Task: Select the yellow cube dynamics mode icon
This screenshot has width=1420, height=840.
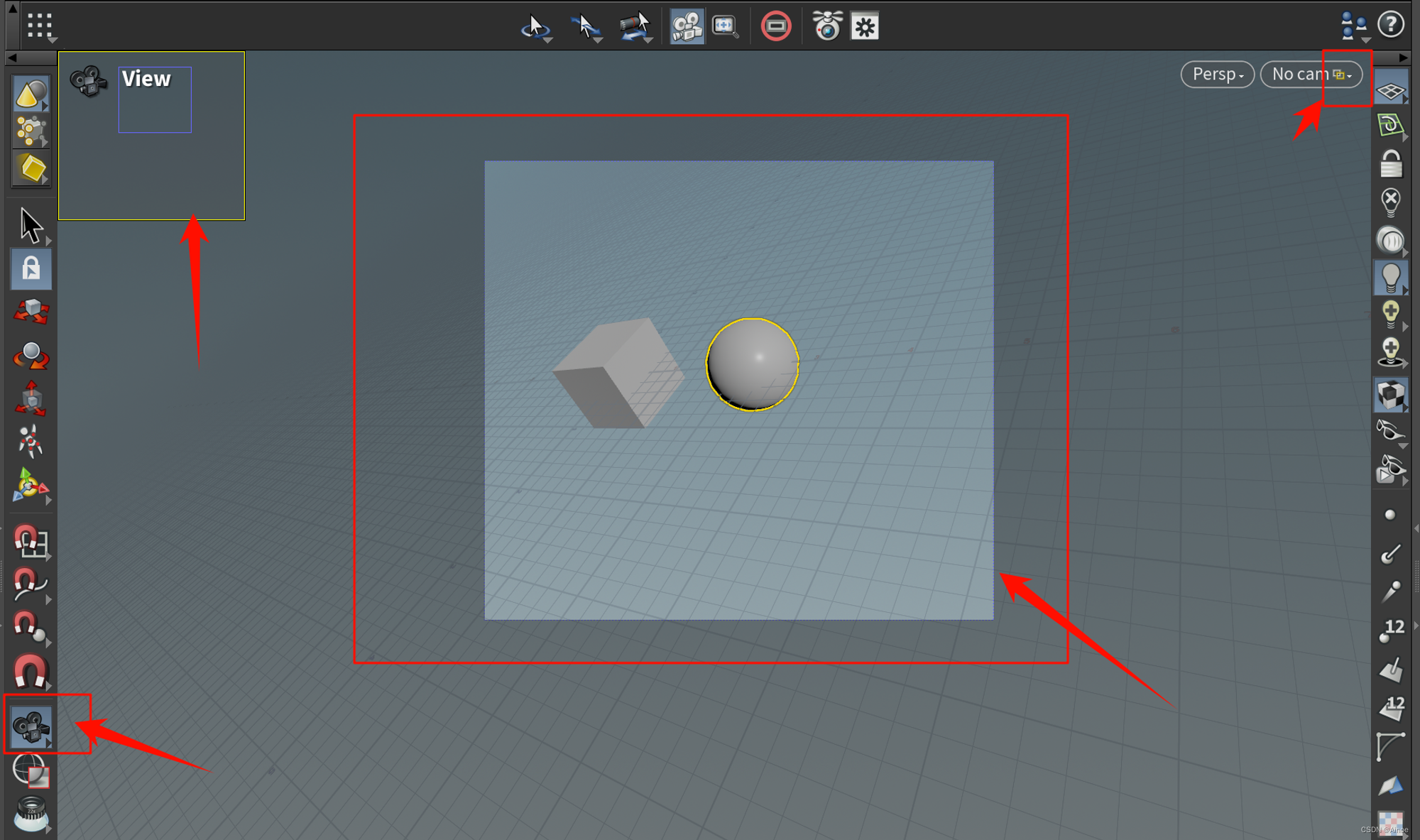Action: 31,168
